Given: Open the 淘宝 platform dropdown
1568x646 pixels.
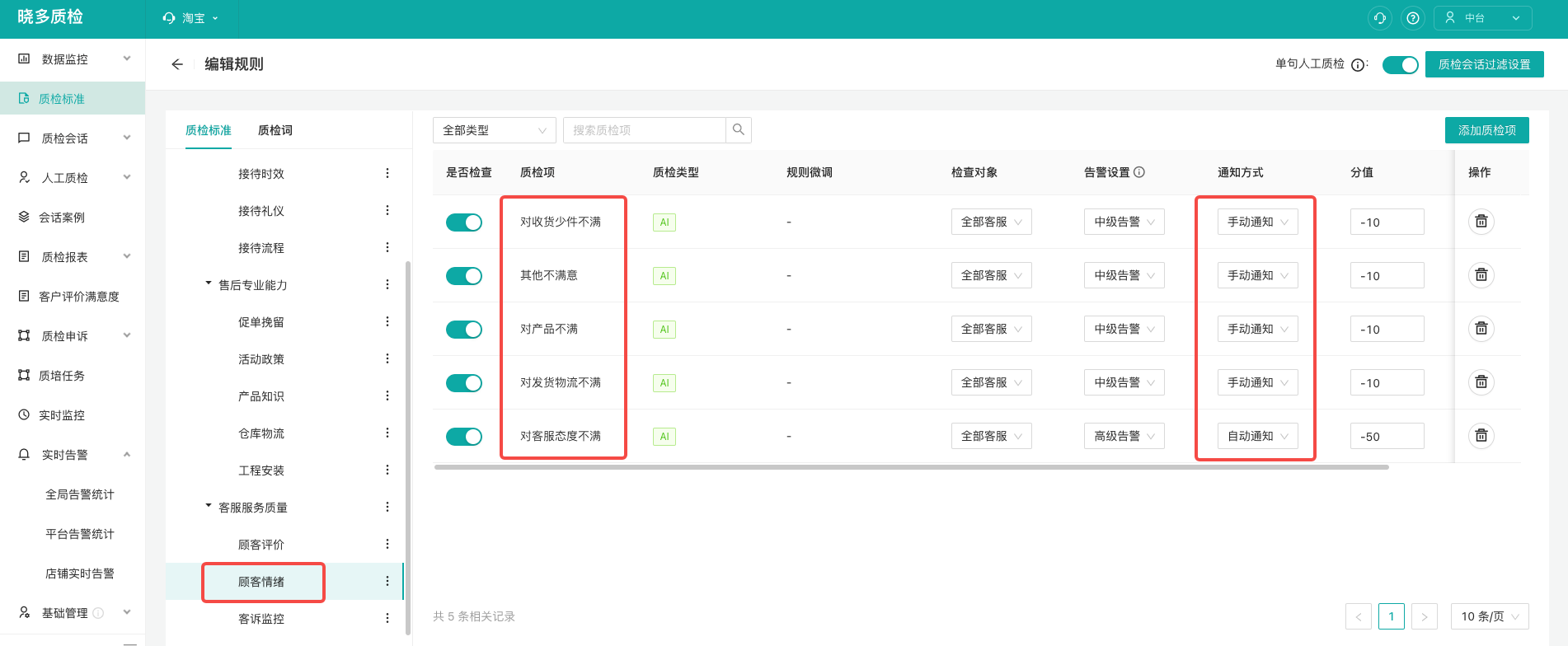Looking at the screenshot, I should click(x=191, y=18).
